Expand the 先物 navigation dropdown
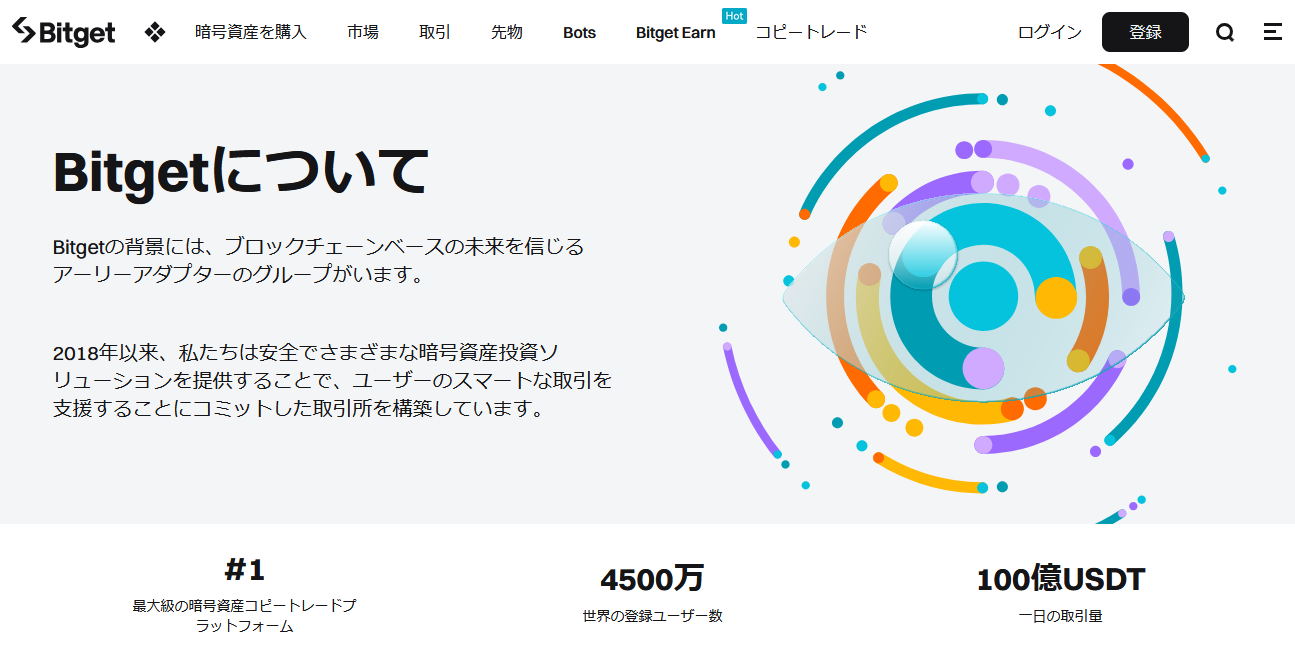This screenshot has height=659, width=1295. coord(506,32)
